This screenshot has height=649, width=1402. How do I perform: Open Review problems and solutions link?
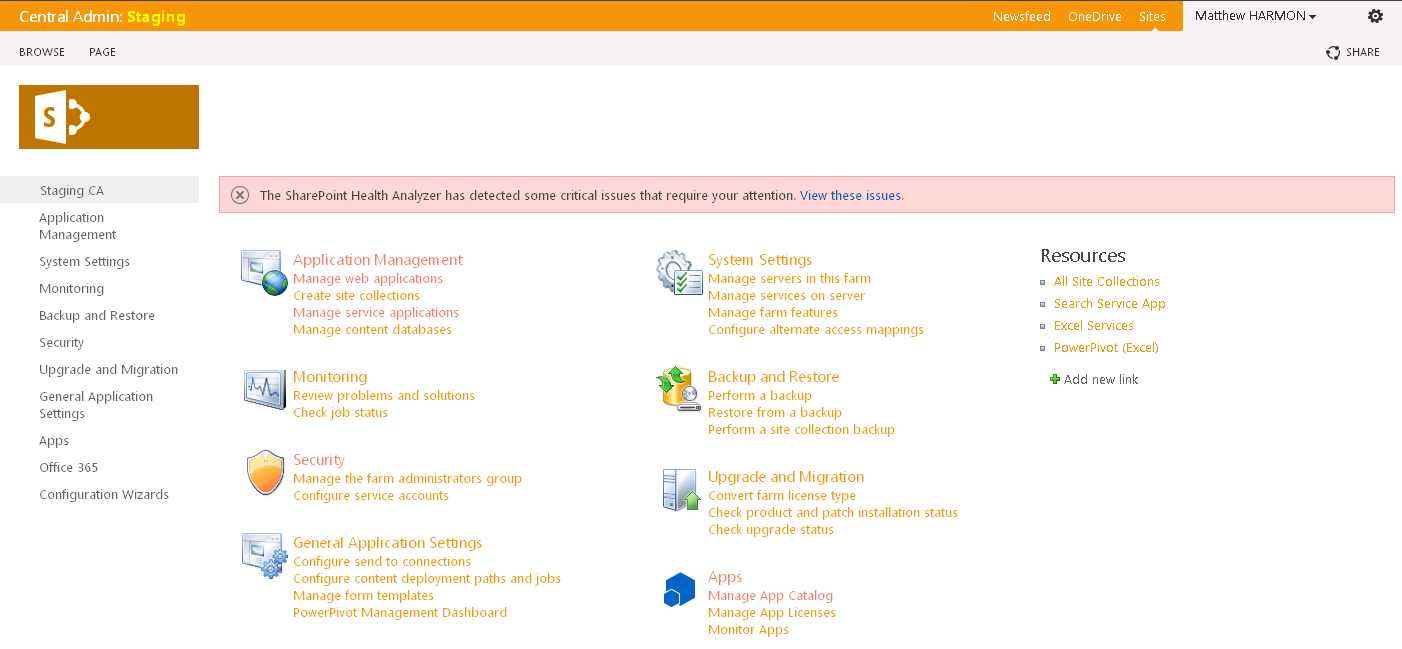point(384,396)
